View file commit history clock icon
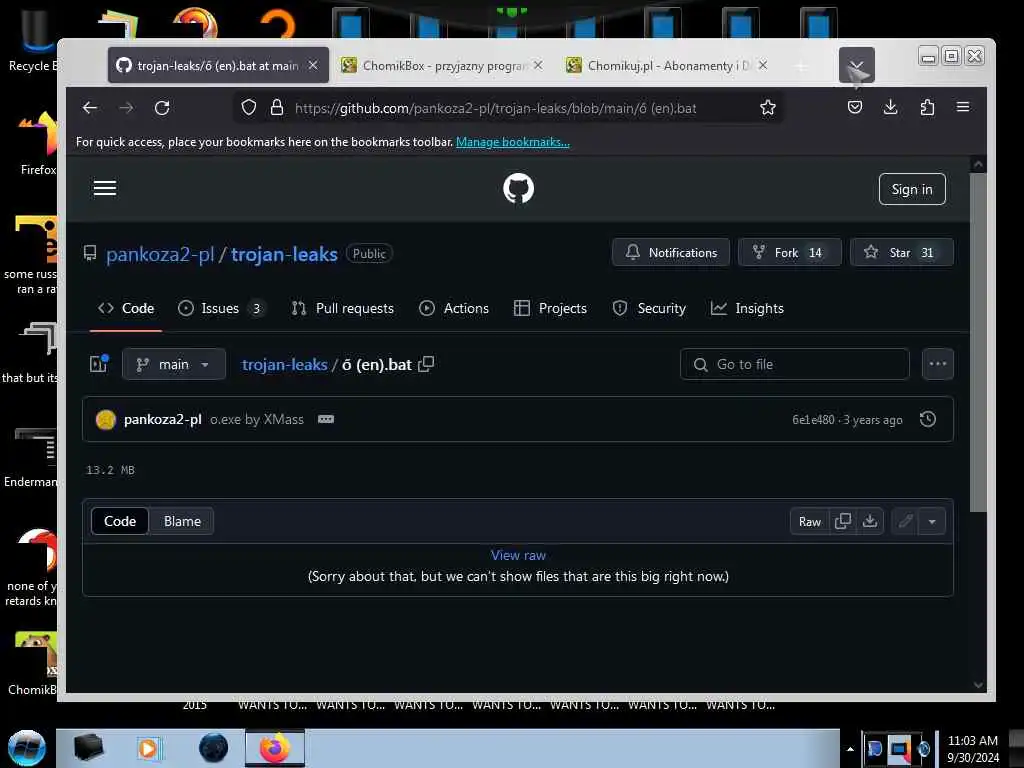Screen dimensions: 1024x768 click(928, 419)
